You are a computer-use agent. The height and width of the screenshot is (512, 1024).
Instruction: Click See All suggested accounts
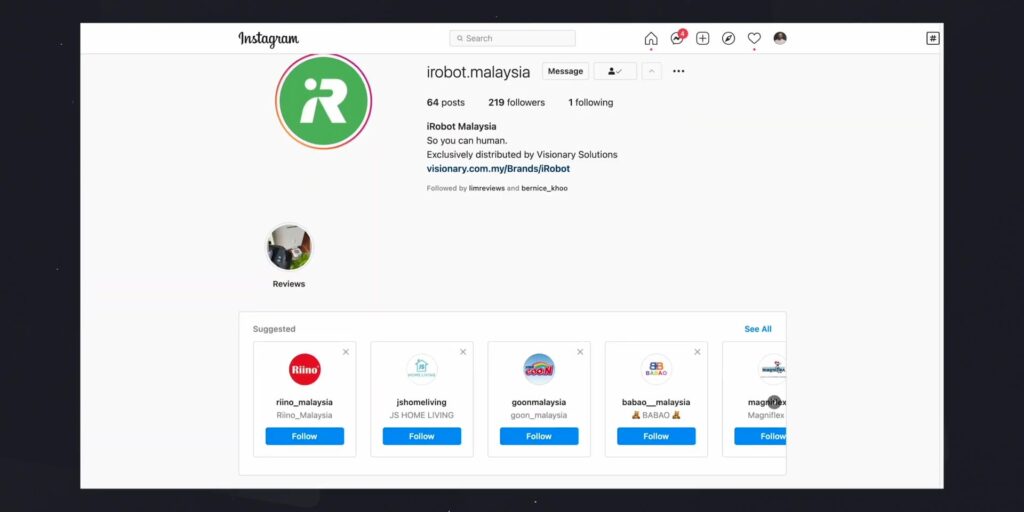click(758, 329)
